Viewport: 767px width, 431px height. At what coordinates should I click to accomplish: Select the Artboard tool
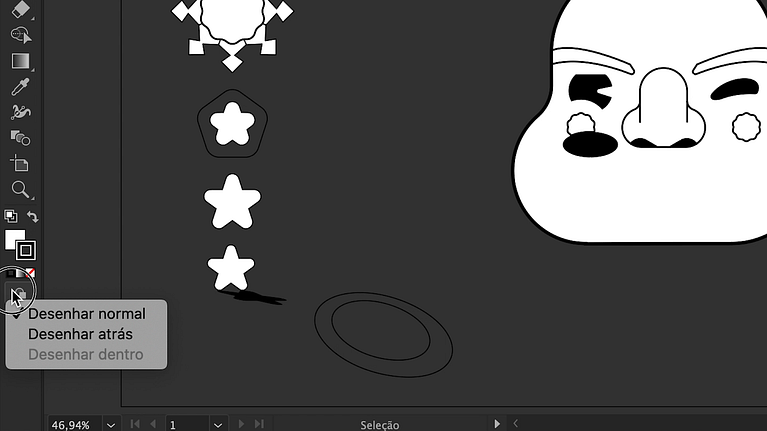[20, 163]
